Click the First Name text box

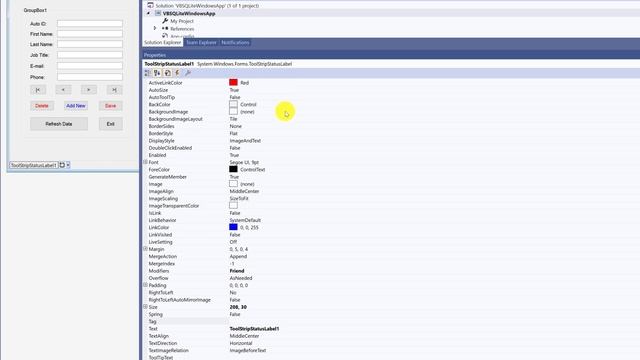tap(90, 34)
